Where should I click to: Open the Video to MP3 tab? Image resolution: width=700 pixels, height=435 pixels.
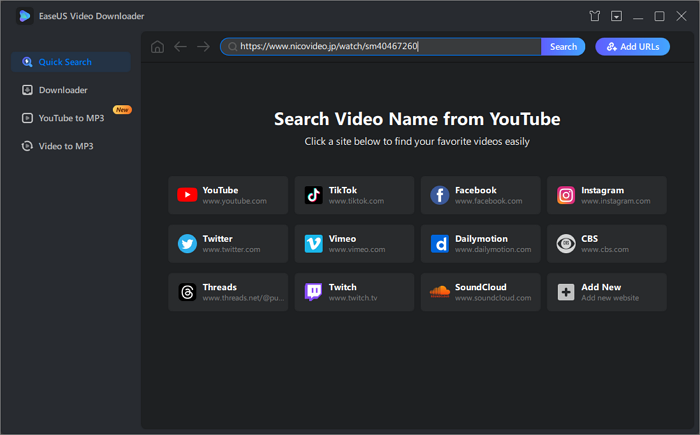coord(65,146)
